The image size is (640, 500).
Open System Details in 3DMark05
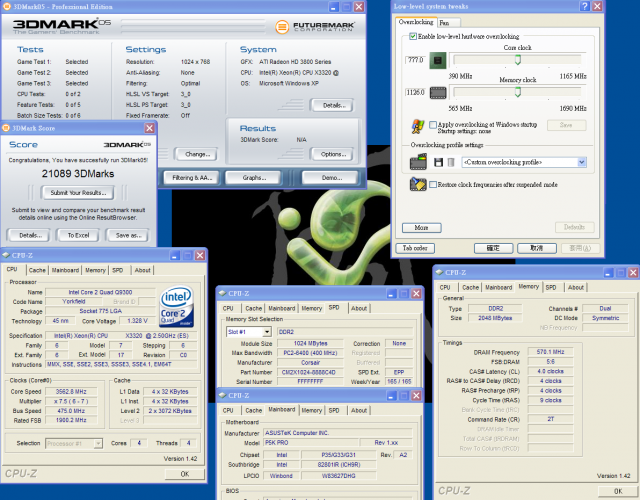[x=333, y=105]
